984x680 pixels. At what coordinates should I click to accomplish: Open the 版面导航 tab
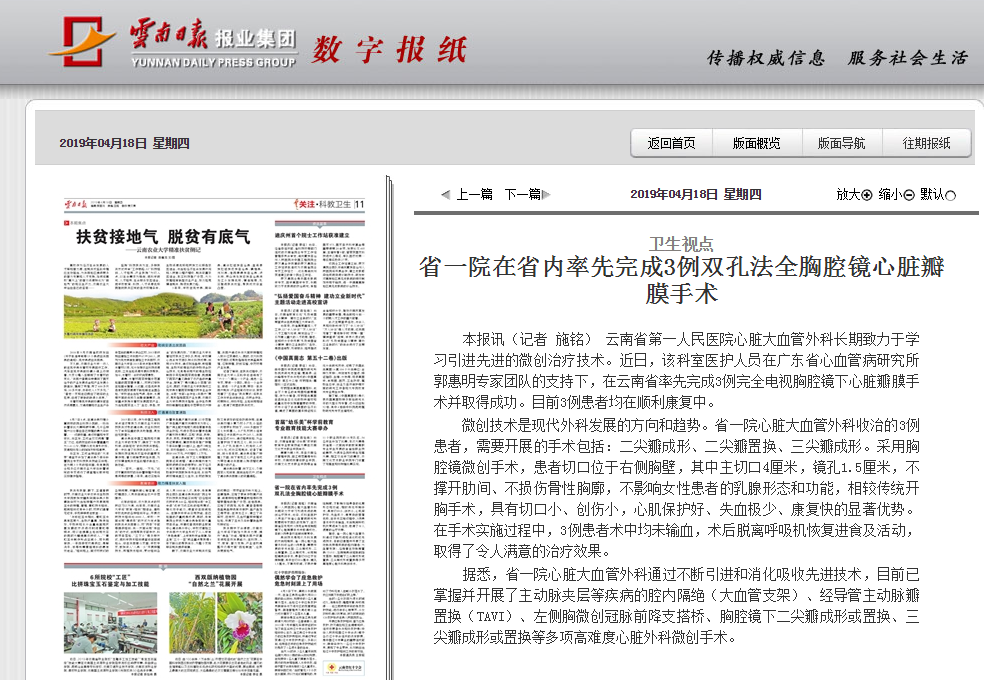pyautogui.click(x=842, y=144)
